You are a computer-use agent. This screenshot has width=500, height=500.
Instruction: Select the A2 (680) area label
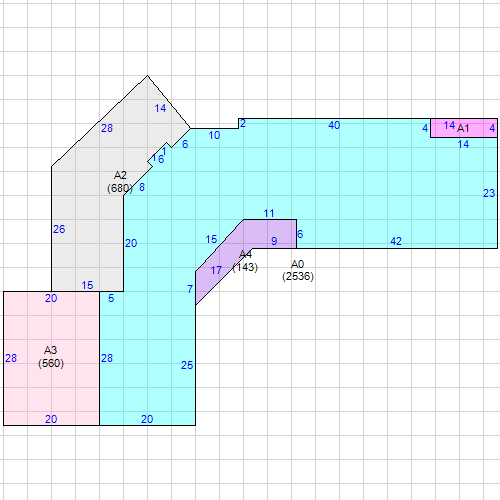coord(120,182)
